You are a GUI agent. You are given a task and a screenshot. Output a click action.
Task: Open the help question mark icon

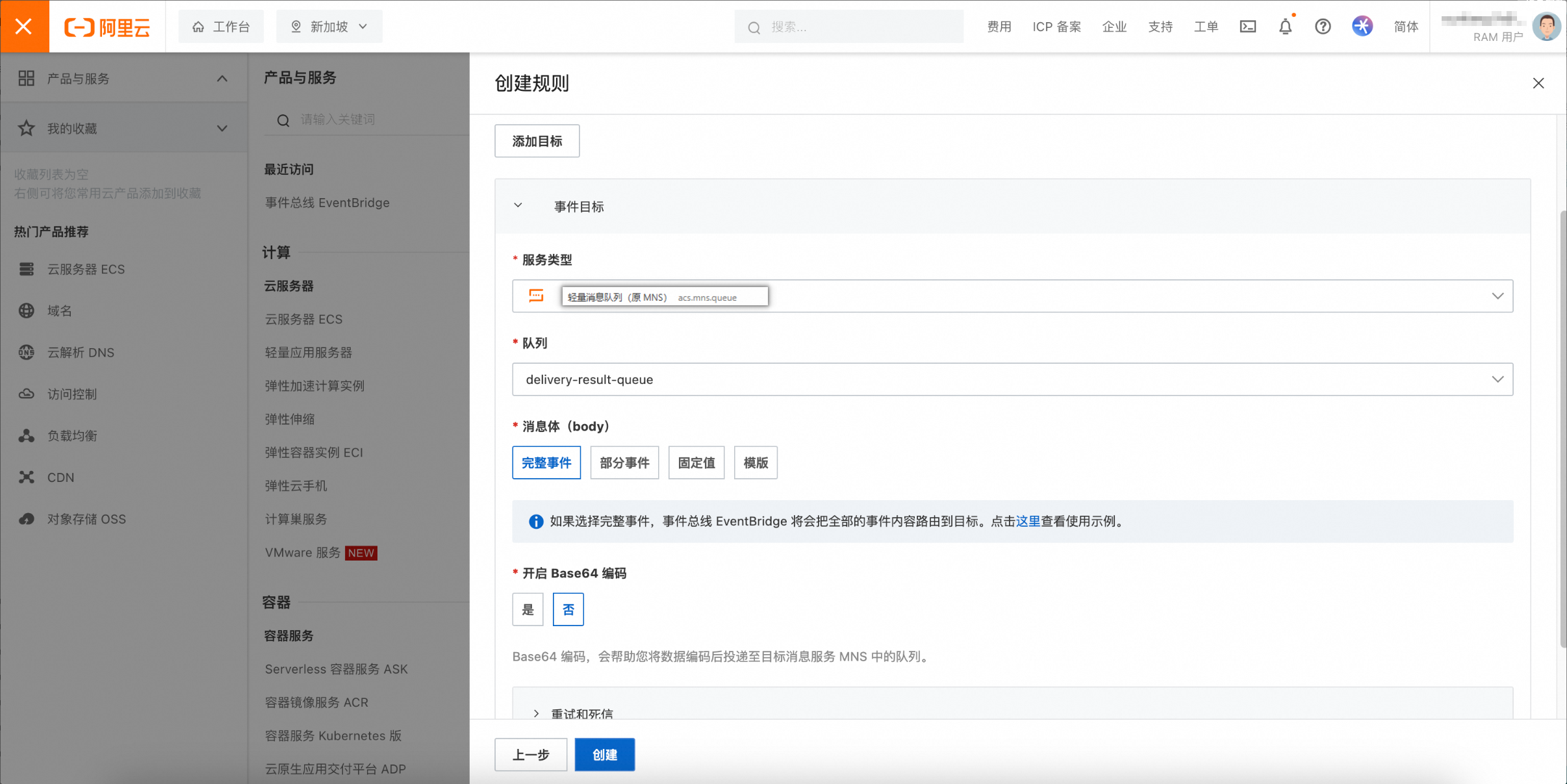pyautogui.click(x=1323, y=27)
